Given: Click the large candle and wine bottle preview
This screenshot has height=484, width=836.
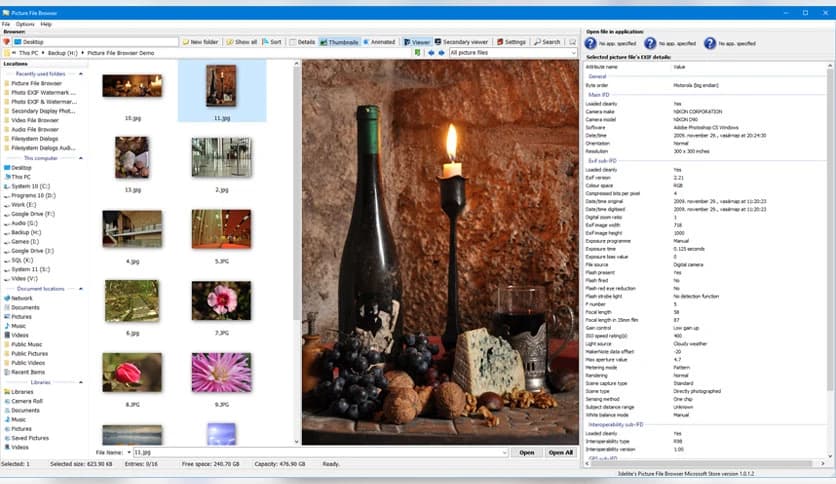Looking at the screenshot, I should click(440, 252).
